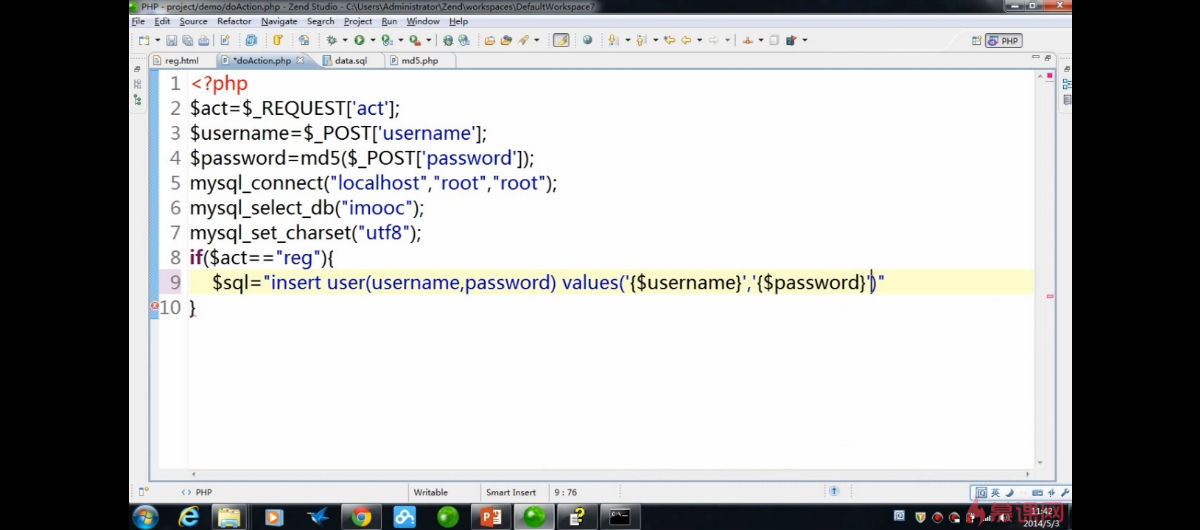Open PowerPoint from taskbar
Image resolution: width=1200 pixels, height=530 pixels.
[x=491, y=516]
